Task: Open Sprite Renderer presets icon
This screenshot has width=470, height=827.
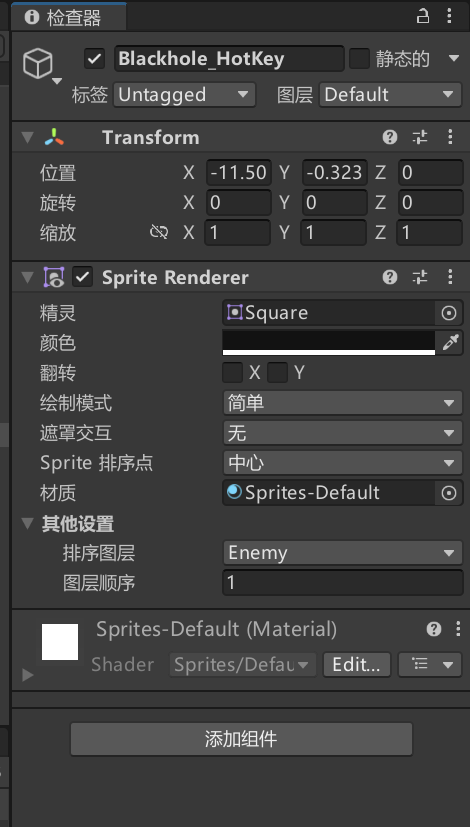Action: click(x=420, y=277)
